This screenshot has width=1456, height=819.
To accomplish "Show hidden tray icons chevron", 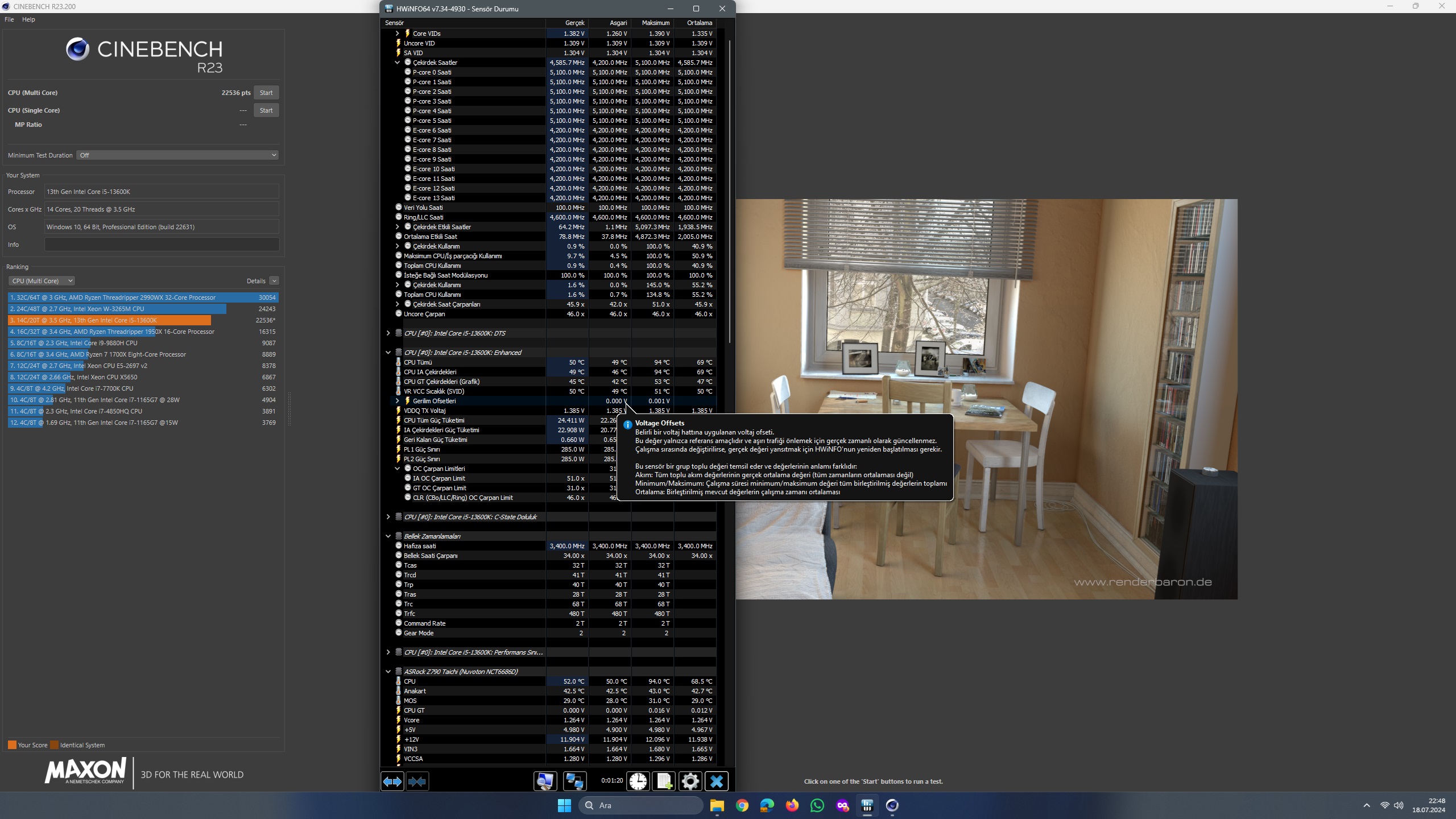I will click(x=1367, y=805).
